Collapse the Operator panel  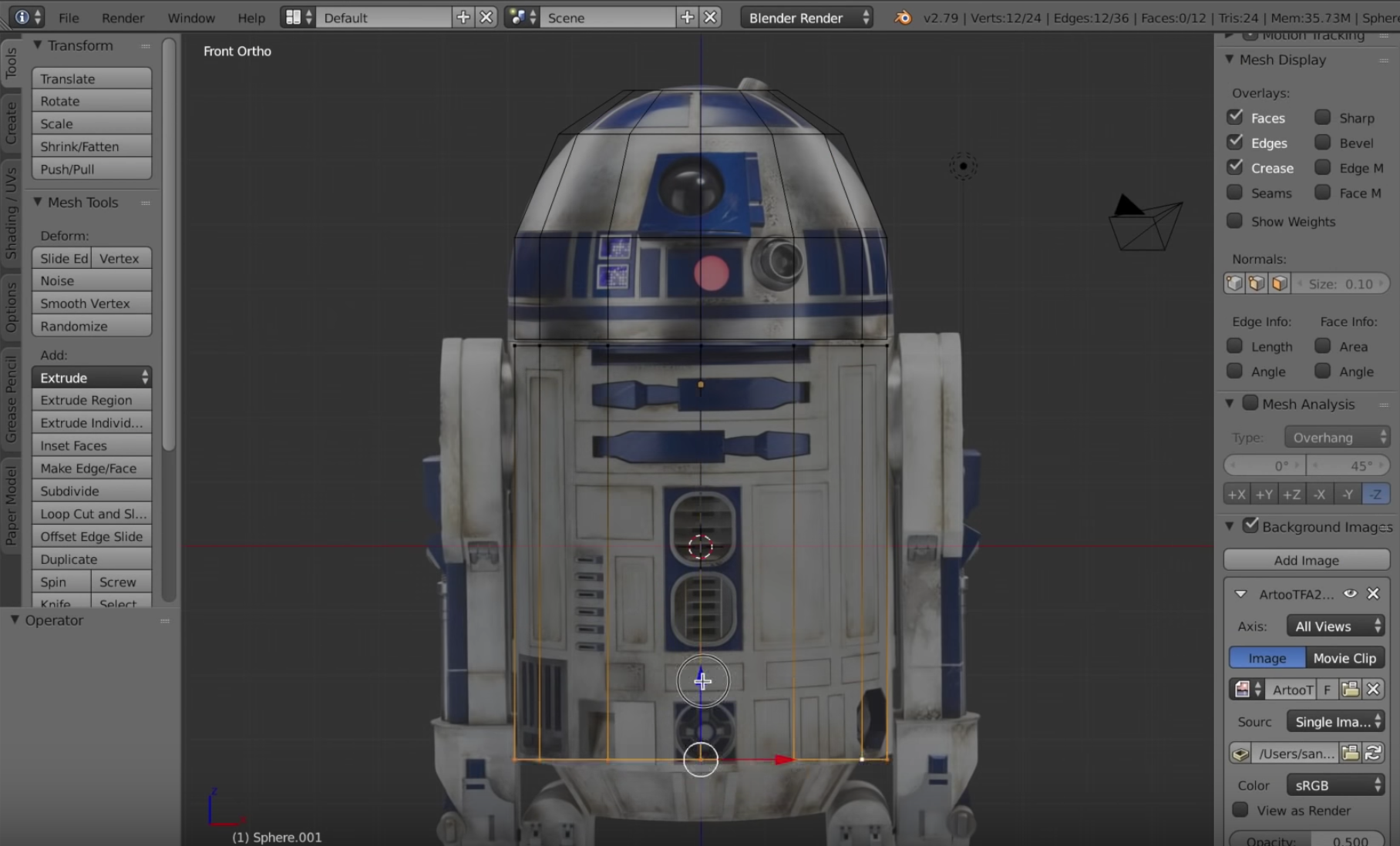pyautogui.click(x=14, y=620)
